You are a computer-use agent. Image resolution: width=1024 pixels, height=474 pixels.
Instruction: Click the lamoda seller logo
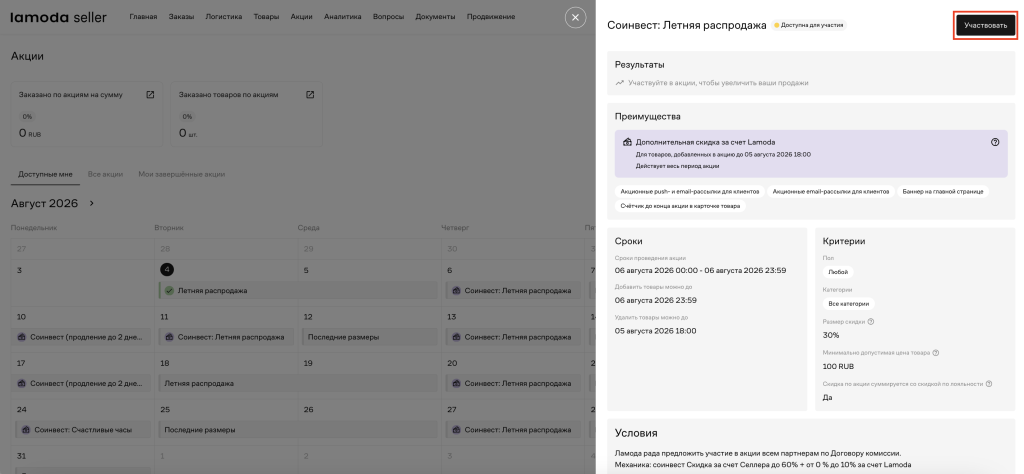(x=58, y=18)
